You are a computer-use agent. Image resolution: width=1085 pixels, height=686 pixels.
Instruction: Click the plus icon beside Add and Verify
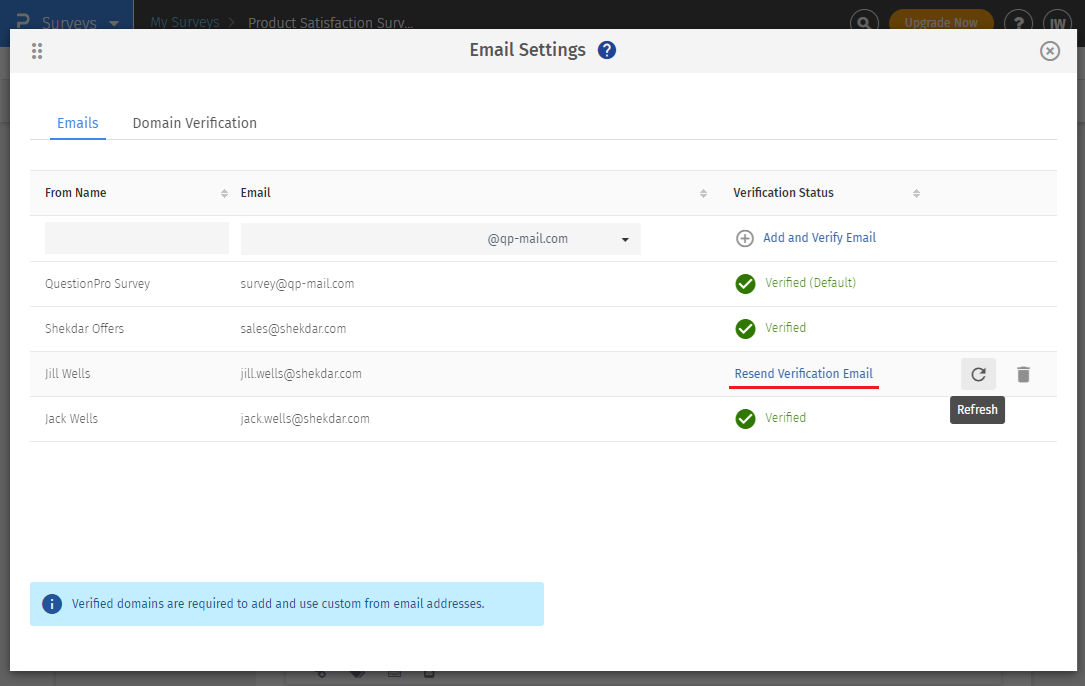click(x=745, y=238)
